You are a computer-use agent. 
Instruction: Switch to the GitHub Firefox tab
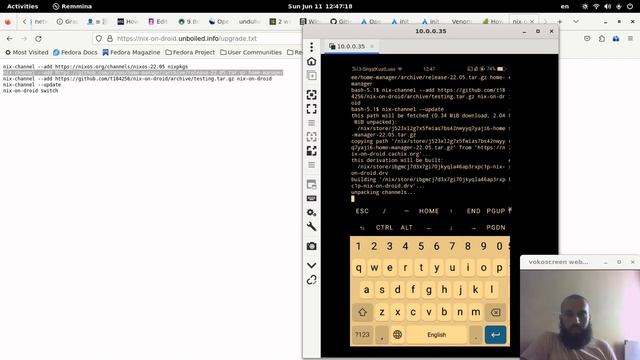(340, 22)
